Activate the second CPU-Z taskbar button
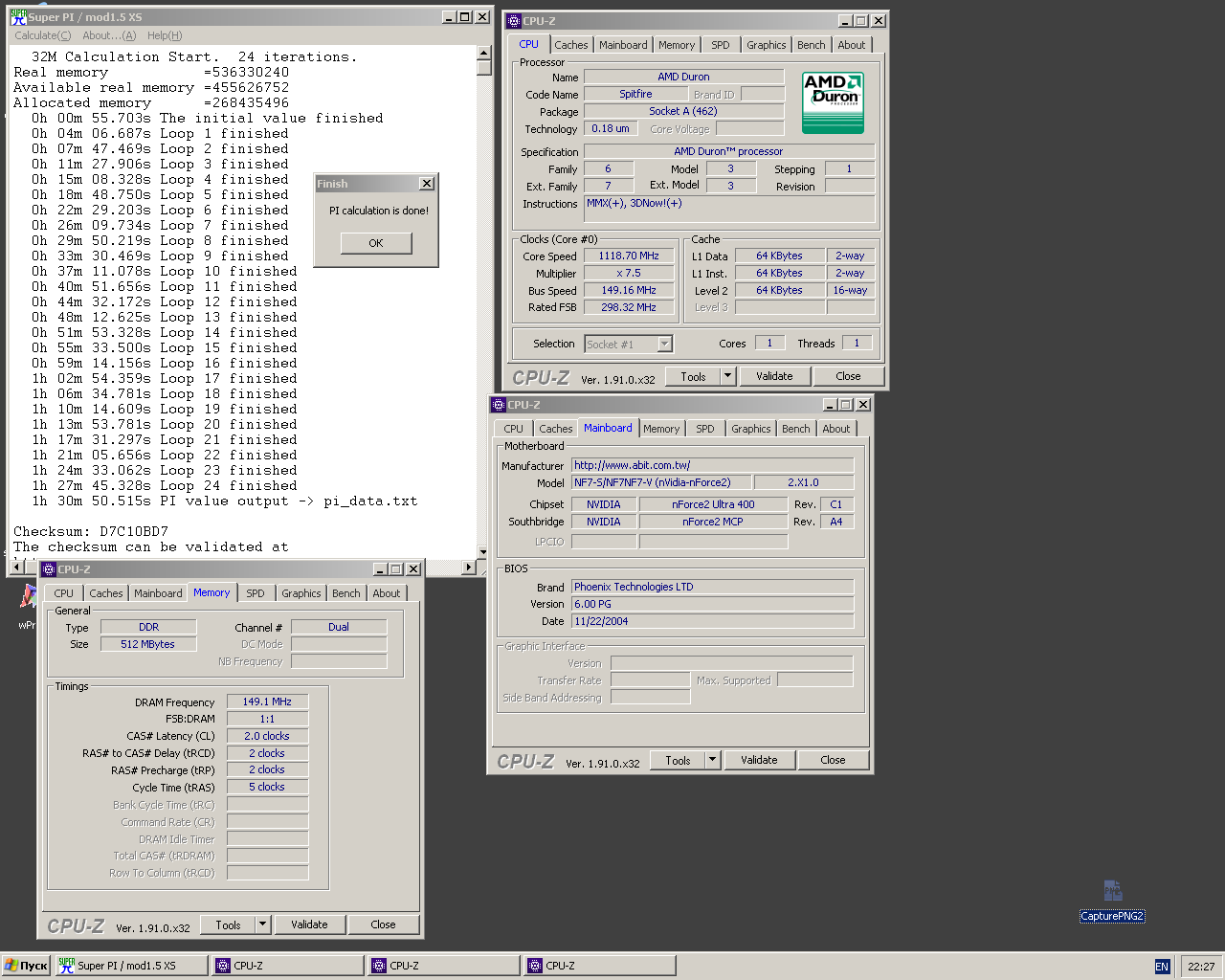The width and height of the screenshot is (1225, 980). [x=444, y=966]
